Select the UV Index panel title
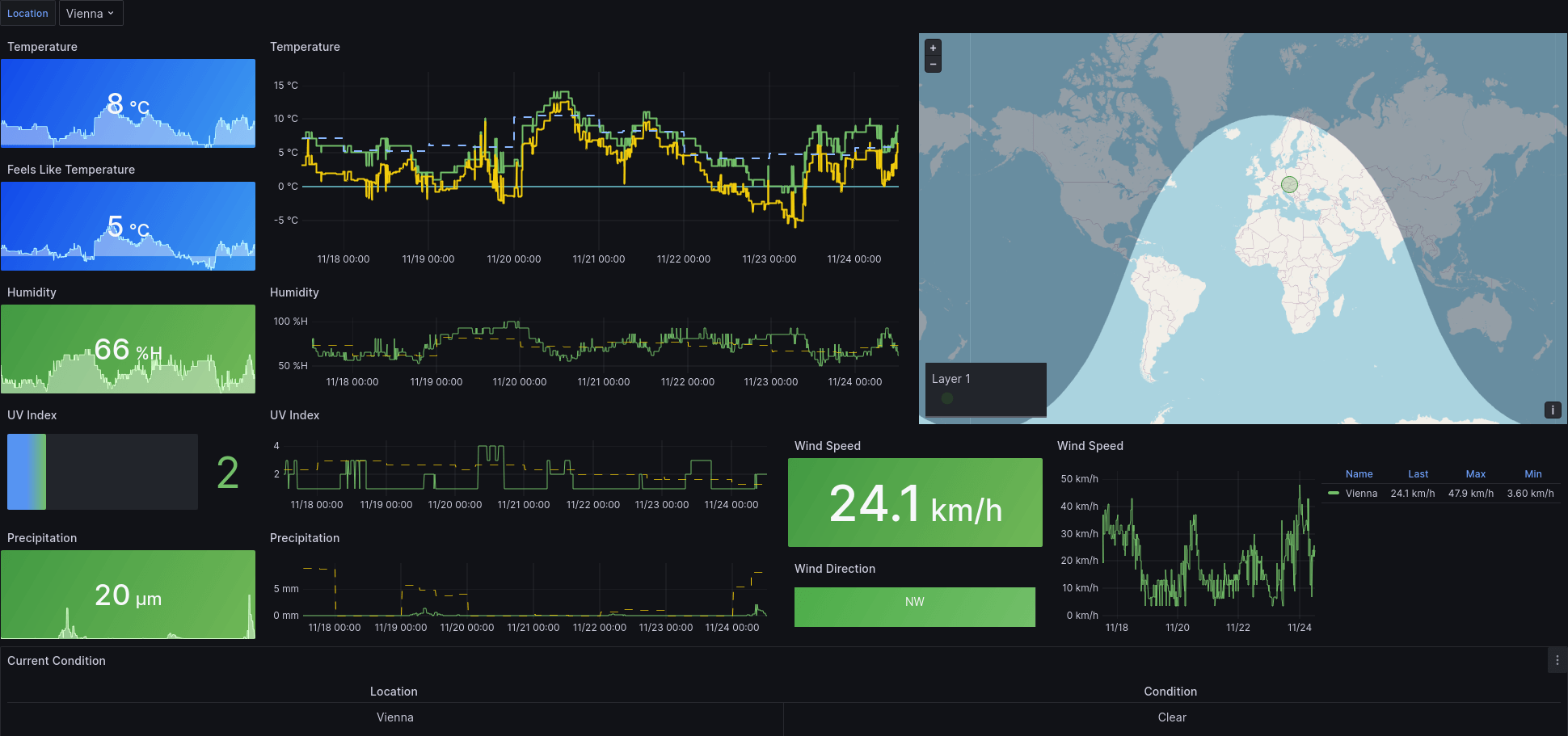Screen dimensions: 1568x736 coord(32,414)
